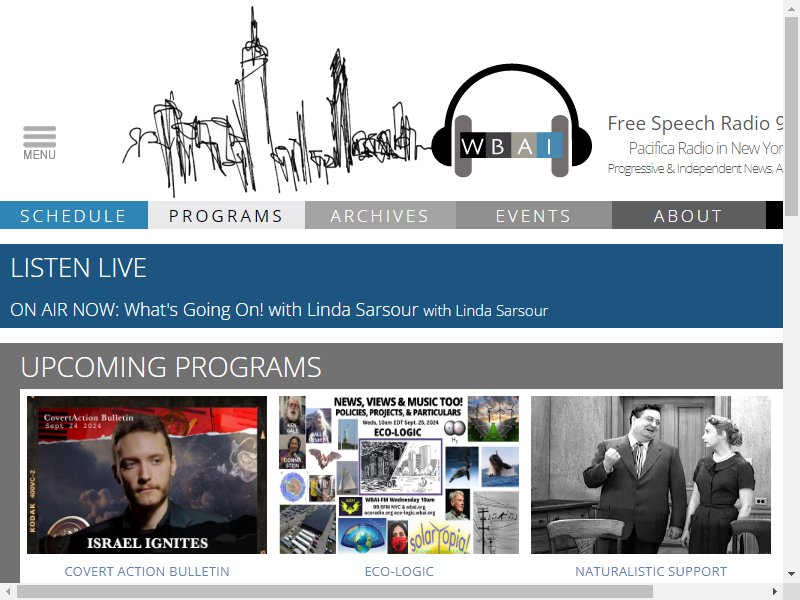Click the LISTEN LIVE heading
Screen dimensions: 800x600
click(x=79, y=268)
